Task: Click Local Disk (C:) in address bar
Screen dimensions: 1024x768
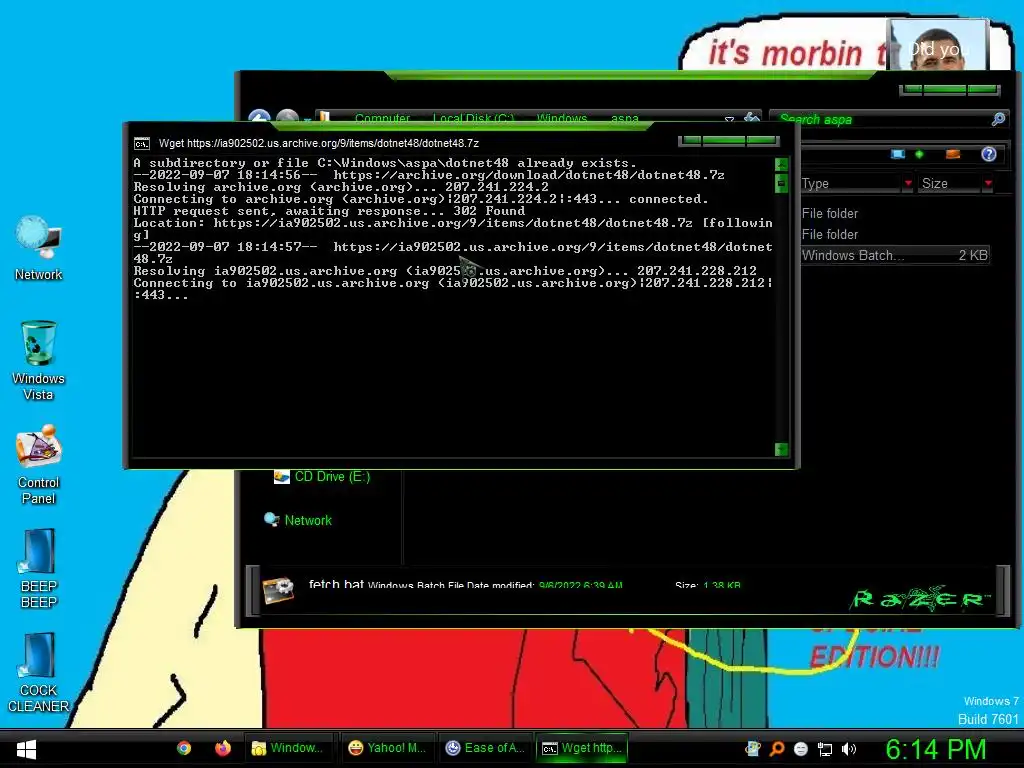Action: [473, 118]
